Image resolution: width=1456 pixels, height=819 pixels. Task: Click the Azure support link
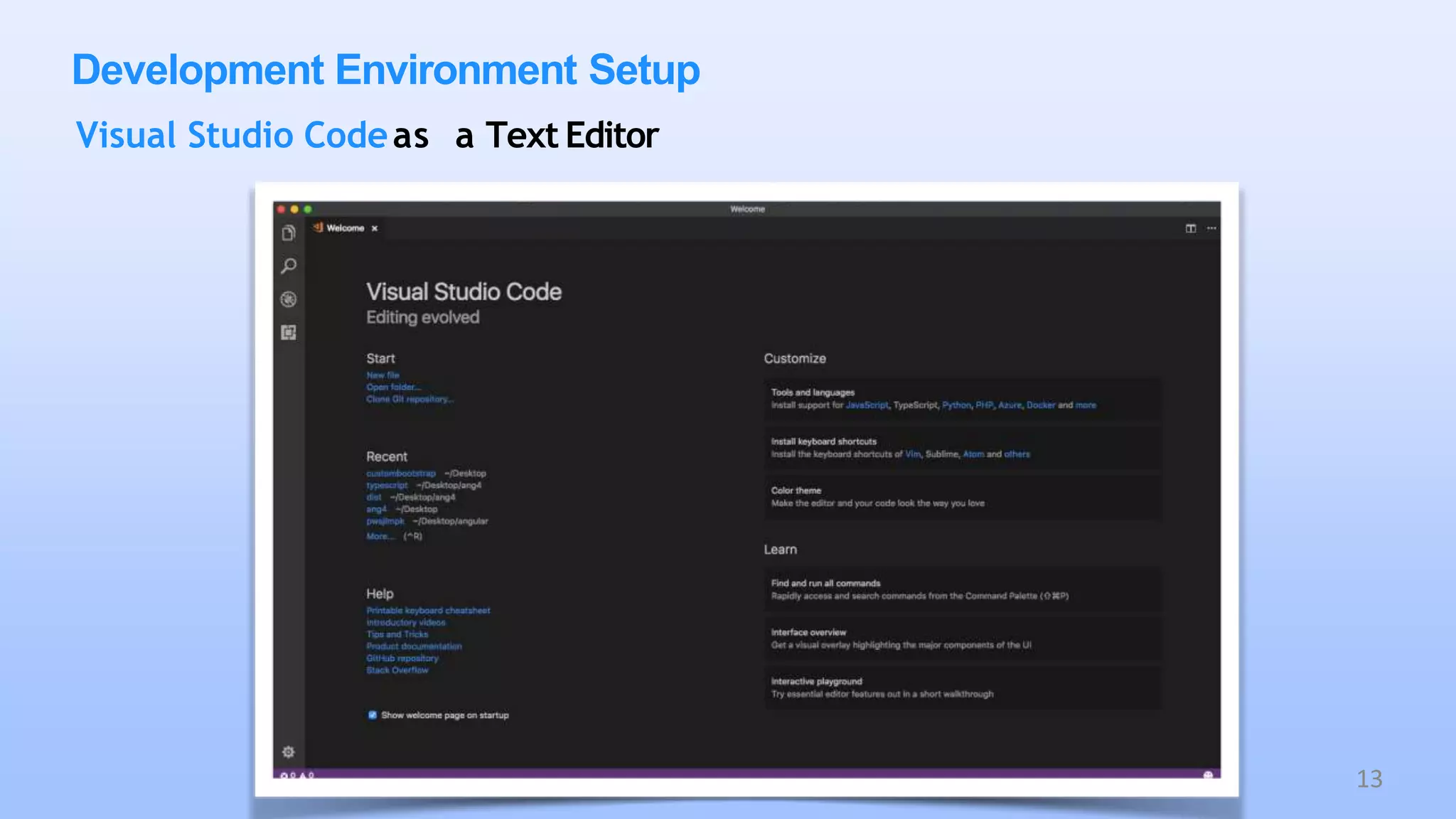coord(1010,405)
